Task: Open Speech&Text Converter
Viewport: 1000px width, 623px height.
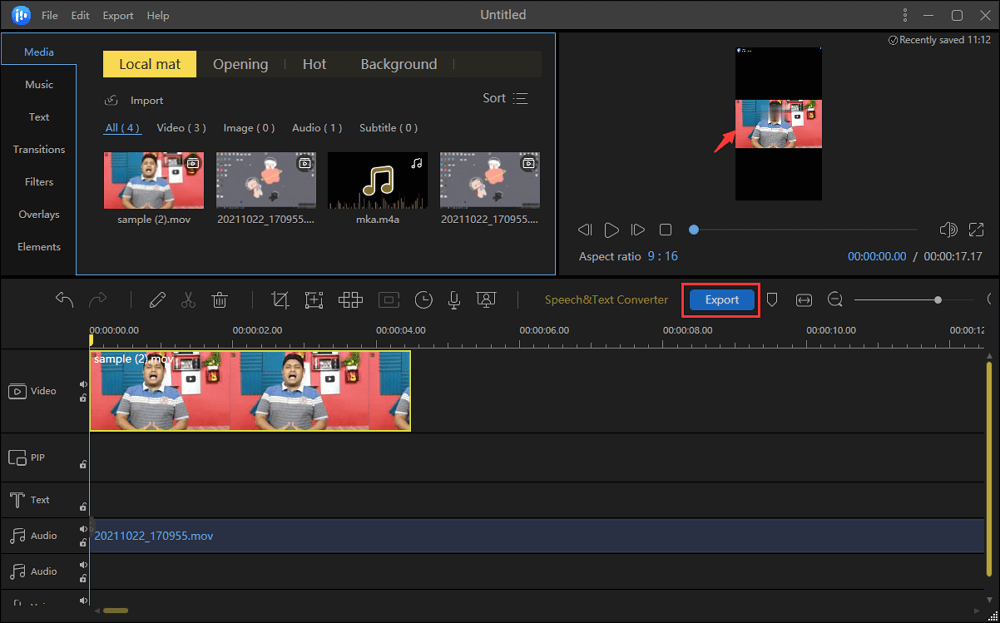Action: tap(606, 300)
